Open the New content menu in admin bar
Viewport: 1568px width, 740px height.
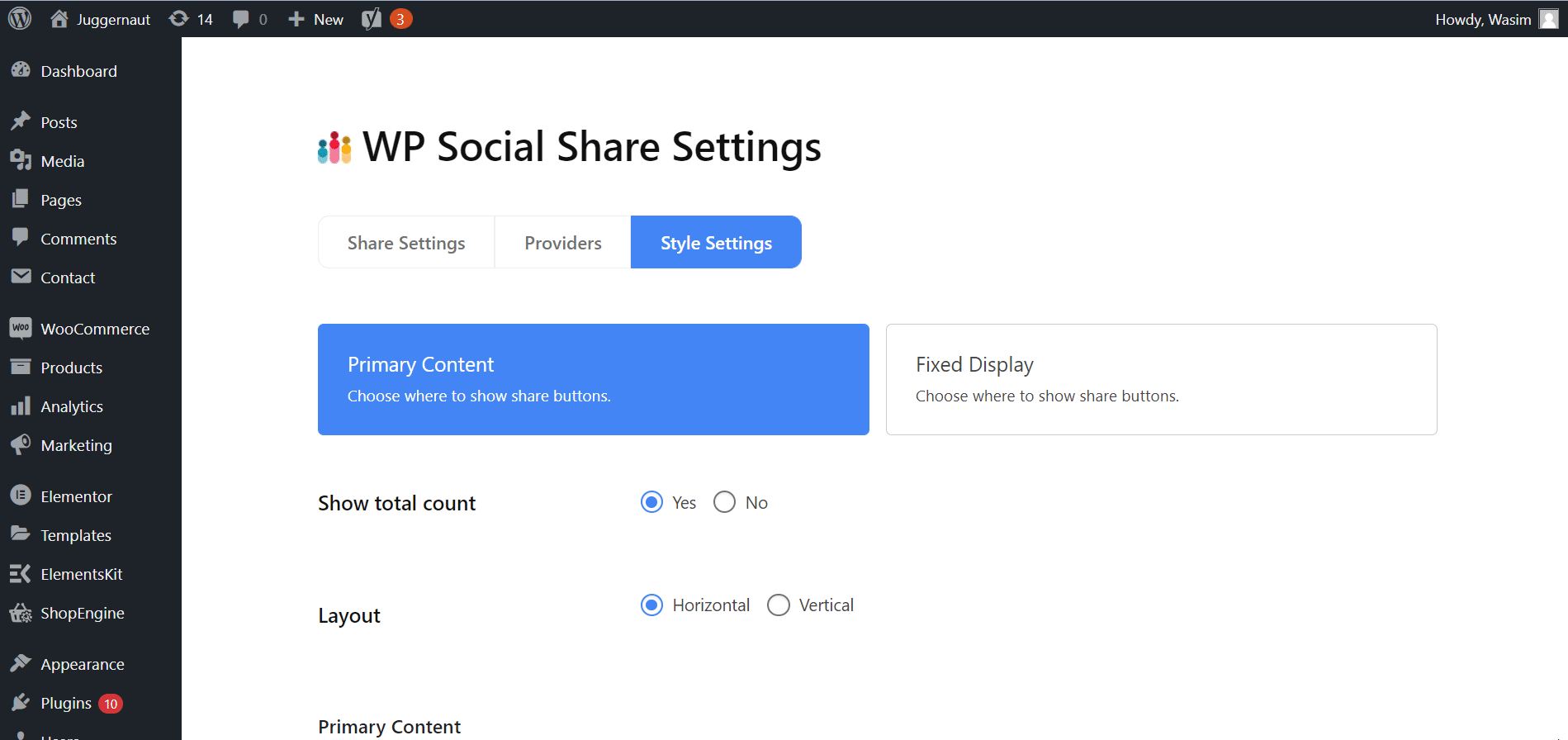[x=316, y=19]
